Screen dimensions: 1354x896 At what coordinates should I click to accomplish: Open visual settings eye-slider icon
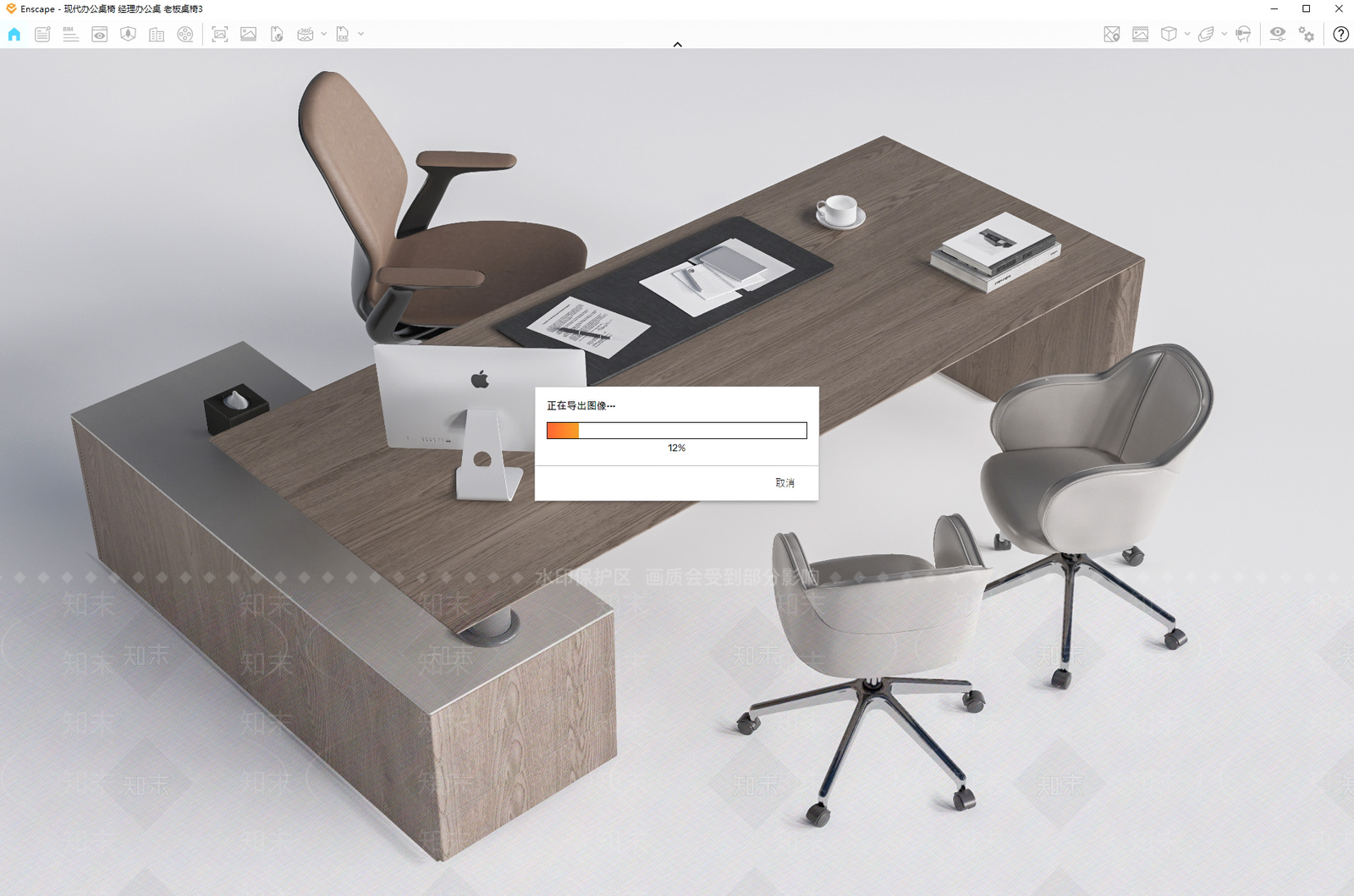1278,34
